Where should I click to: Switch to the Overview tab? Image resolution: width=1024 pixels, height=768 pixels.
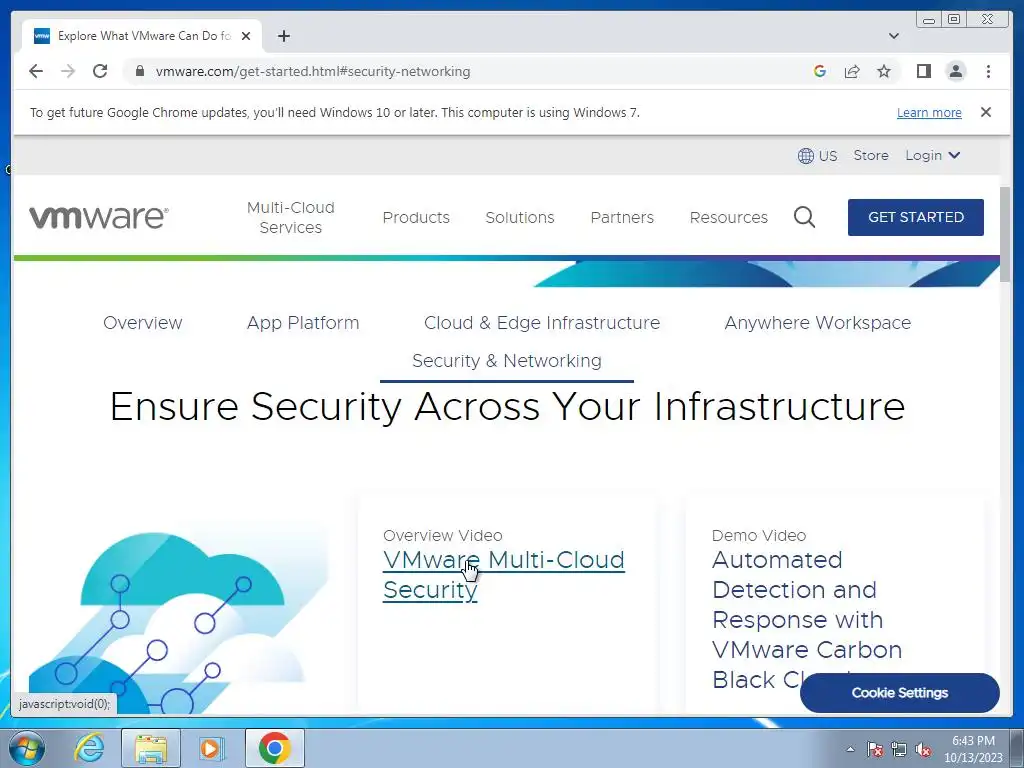pyautogui.click(x=142, y=323)
